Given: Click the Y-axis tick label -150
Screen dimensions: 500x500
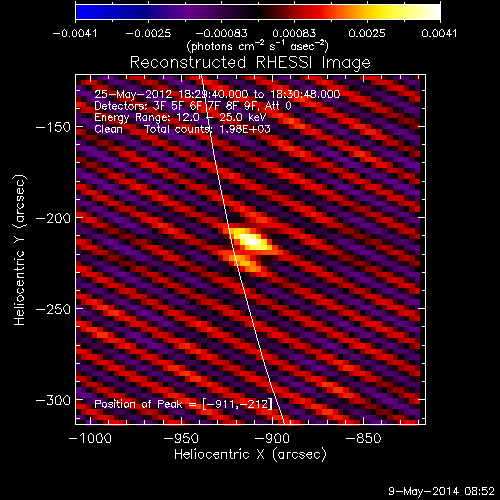Looking at the screenshot, I should click(x=53, y=127).
